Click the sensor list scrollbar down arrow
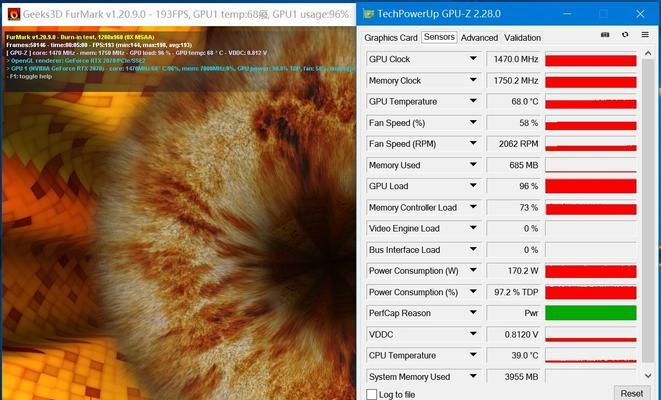Image resolution: width=661 pixels, height=400 pixels. point(648,376)
